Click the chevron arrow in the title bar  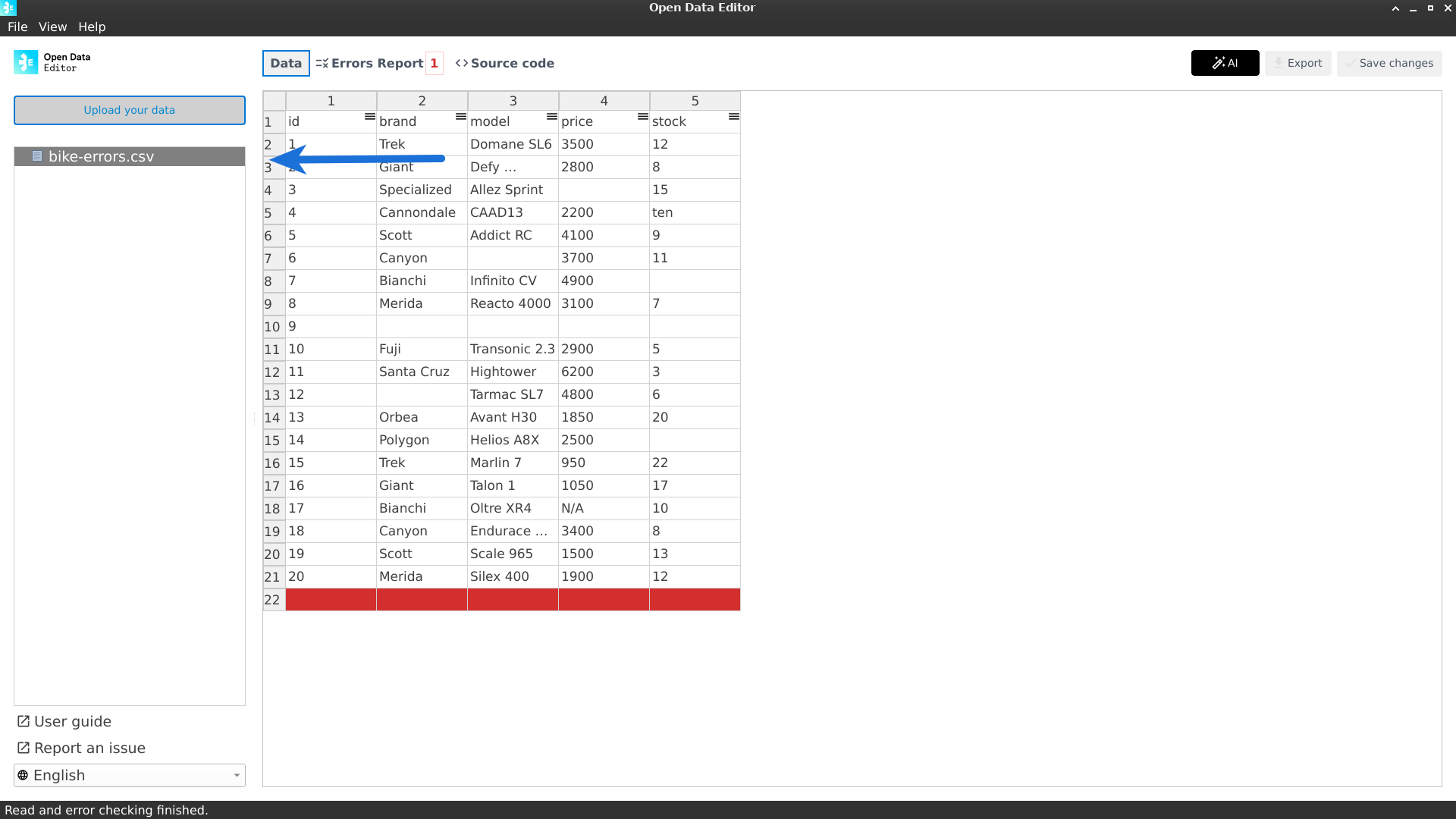1395,8
